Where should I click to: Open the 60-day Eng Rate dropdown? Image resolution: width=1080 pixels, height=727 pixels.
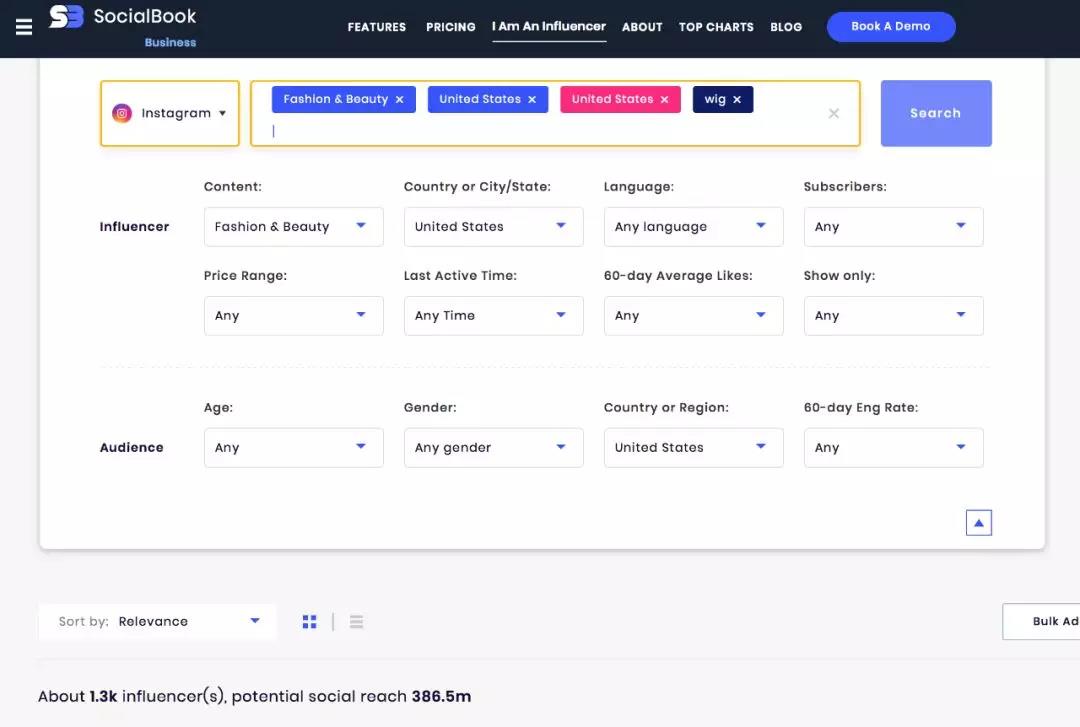(893, 447)
